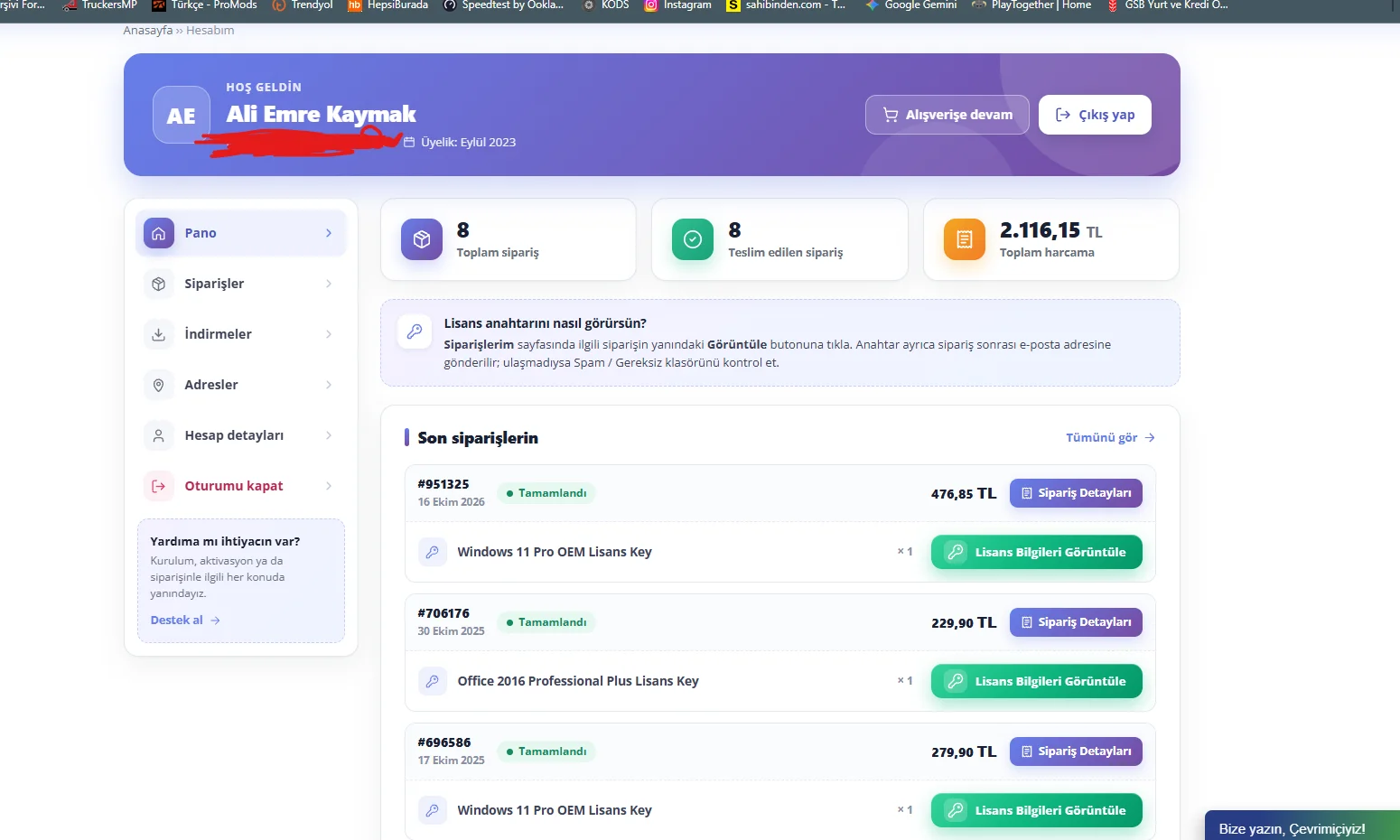The width and height of the screenshot is (1400, 840).
Task: Click the Tamamlandı status badge on order #706176
Action: click(x=546, y=622)
